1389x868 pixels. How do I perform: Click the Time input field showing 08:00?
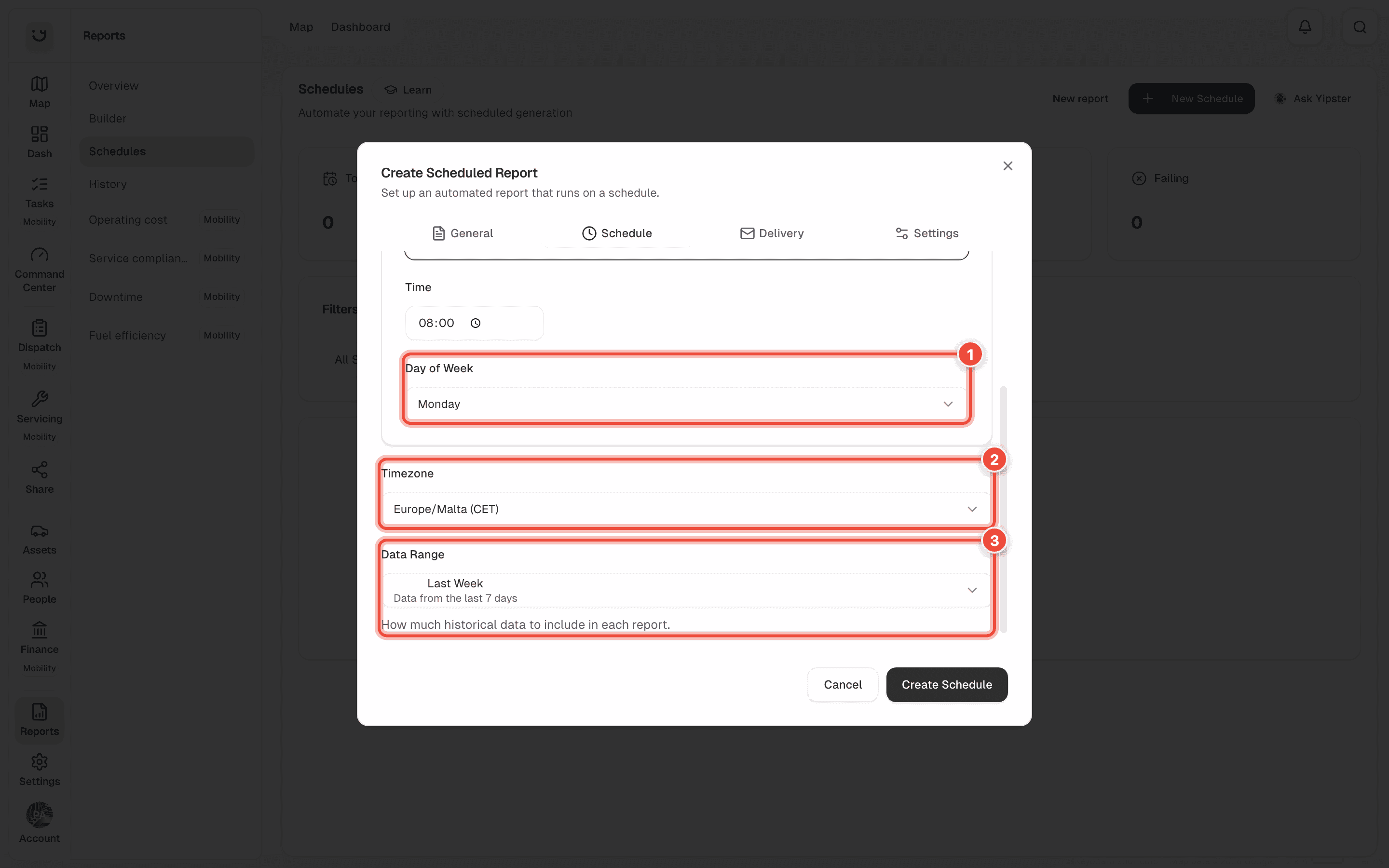point(474,323)
